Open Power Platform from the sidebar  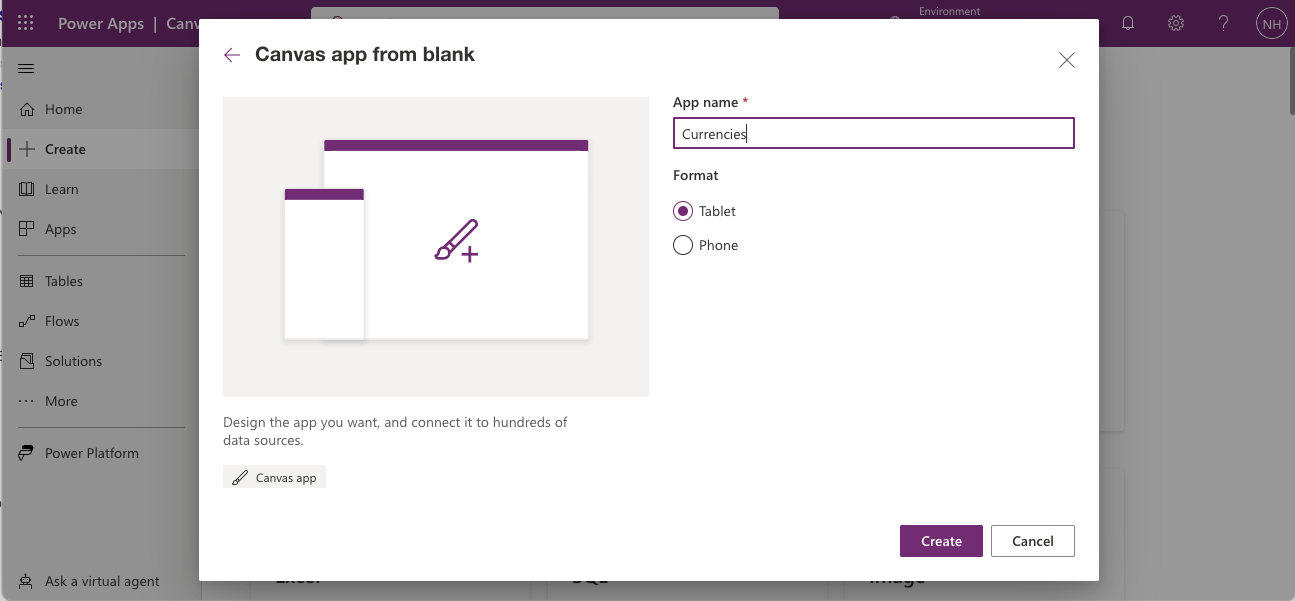coord(91,453)
